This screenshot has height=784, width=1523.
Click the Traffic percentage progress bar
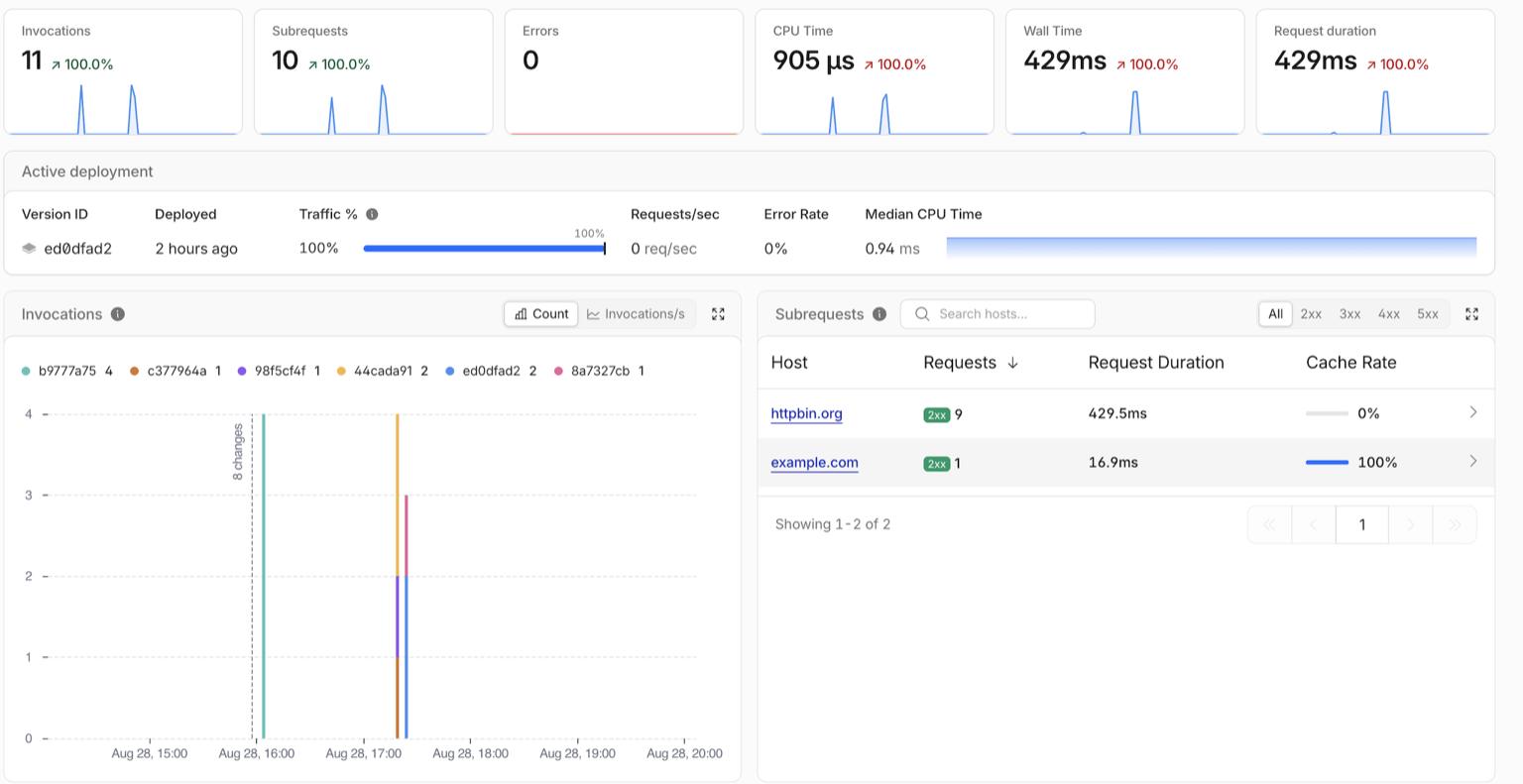pyautogui.click(x=484, y=249)
